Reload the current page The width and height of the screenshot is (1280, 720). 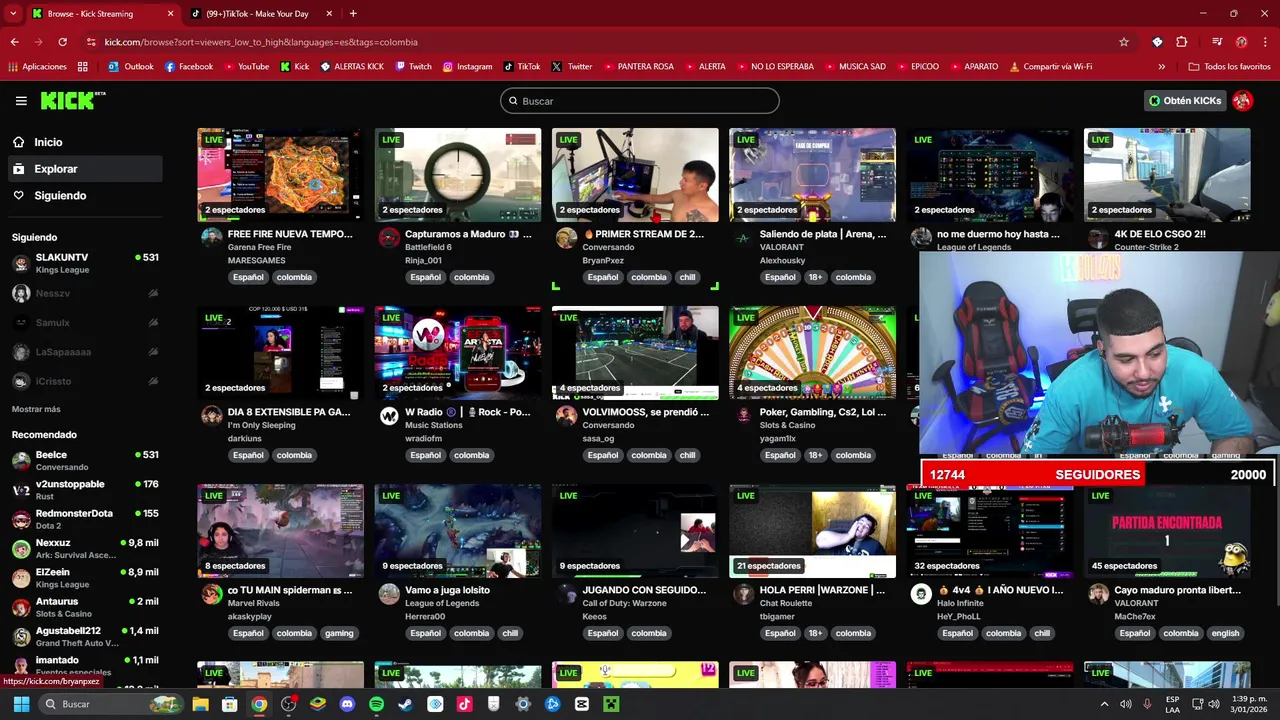(x=62, y=42)
